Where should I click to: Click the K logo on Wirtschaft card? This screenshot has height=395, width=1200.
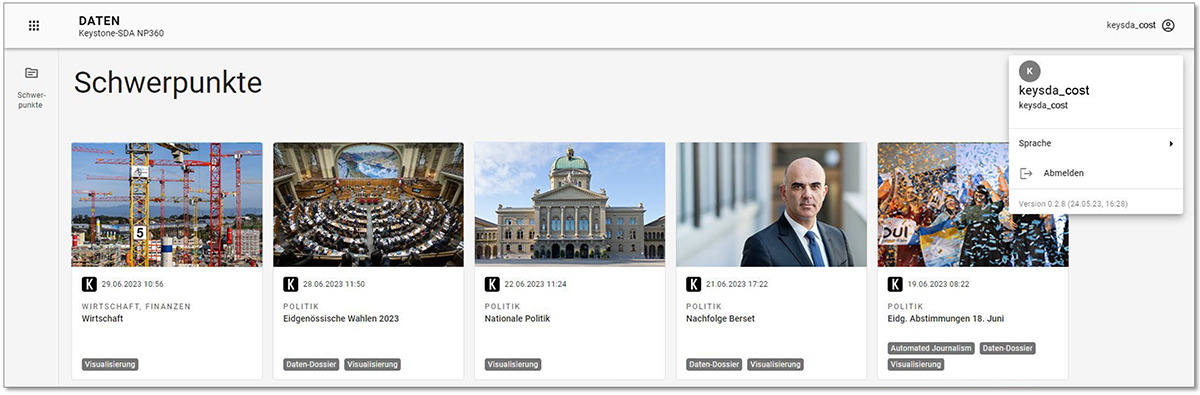(x=89, y=284)
